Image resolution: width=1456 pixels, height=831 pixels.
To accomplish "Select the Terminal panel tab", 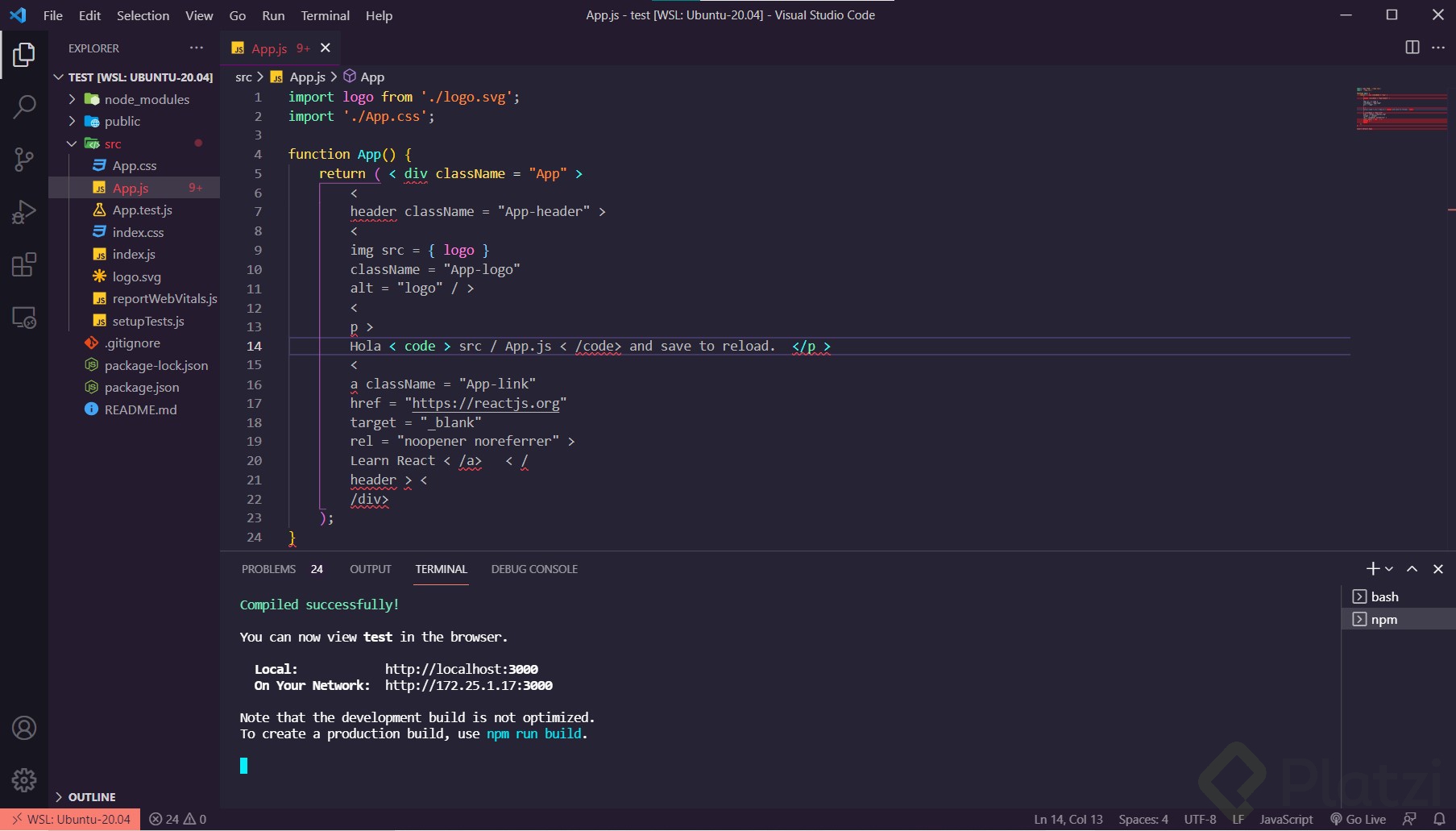I will (x=442, y=569).
